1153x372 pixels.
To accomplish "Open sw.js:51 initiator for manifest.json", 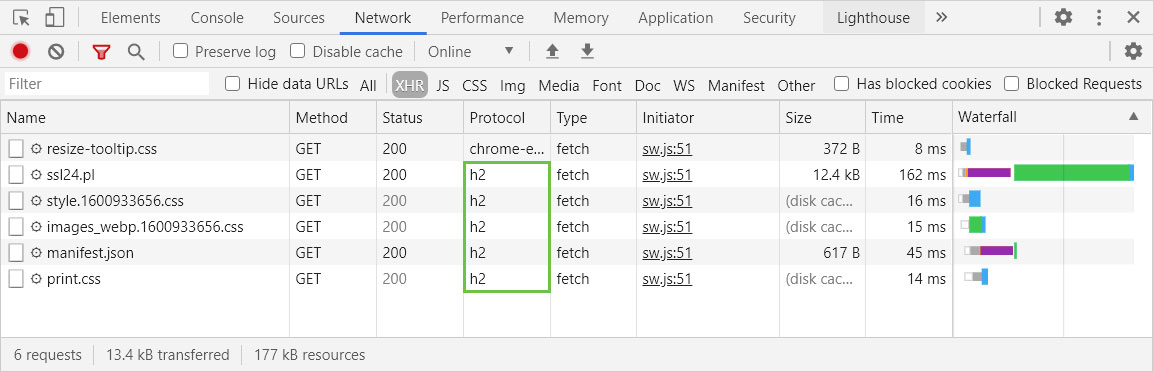I will [x=667, y=253].
